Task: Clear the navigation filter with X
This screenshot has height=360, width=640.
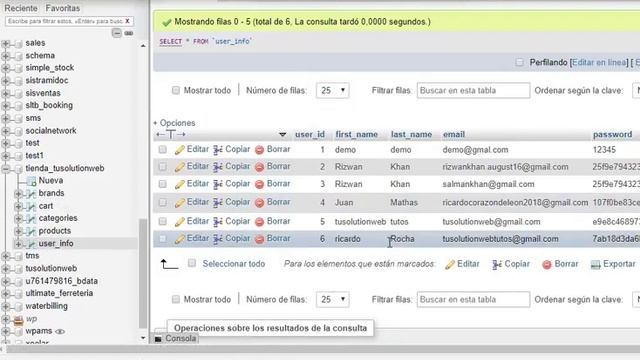Action: pos(127,21)
